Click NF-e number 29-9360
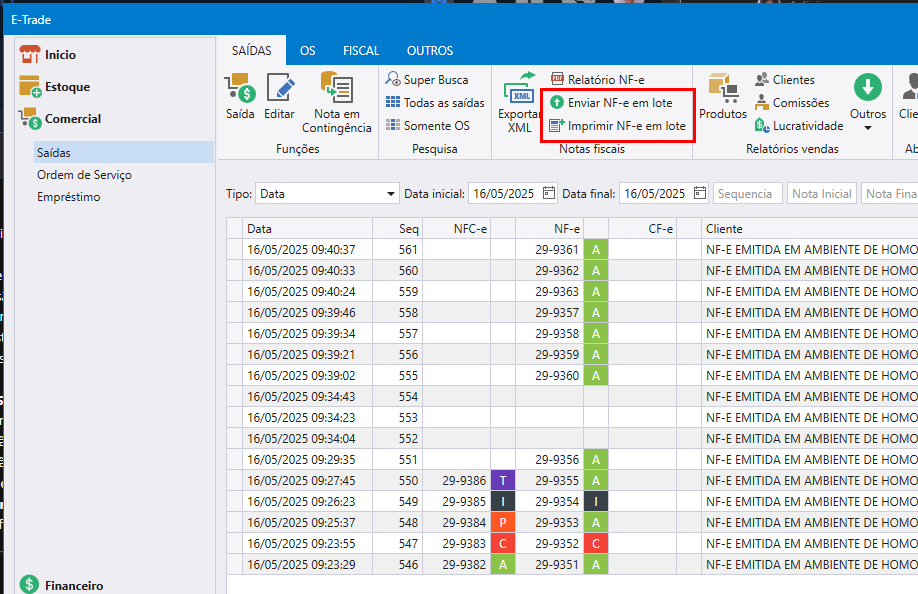Viewport: 918px width, 594px height. click(x=556, y=375)
